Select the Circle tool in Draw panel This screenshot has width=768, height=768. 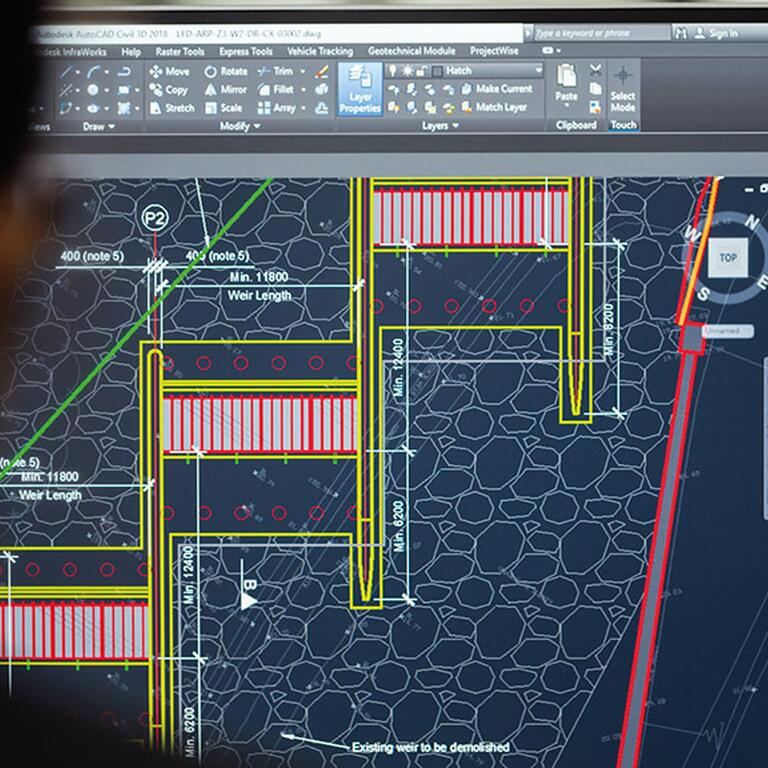click(x=93, y=90)
